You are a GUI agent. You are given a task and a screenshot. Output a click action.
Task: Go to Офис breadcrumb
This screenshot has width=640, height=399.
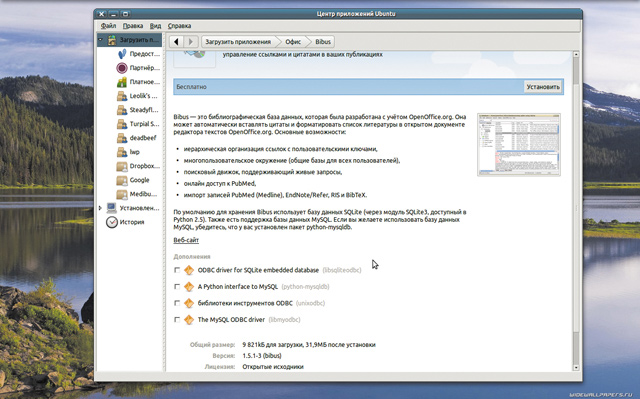[293, 42]
